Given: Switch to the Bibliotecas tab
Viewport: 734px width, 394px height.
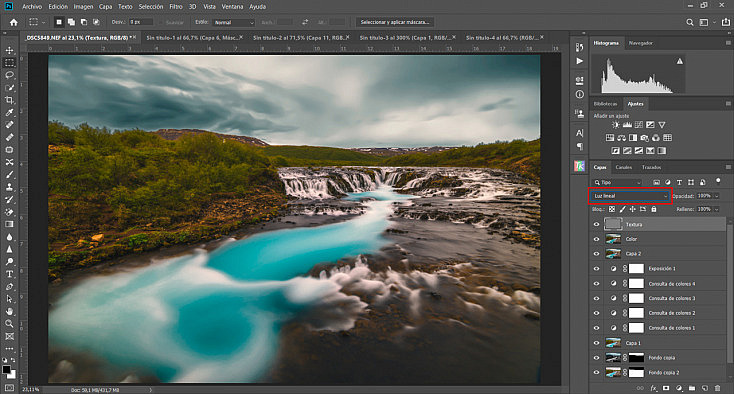Looking at the screenshot, I should pos(605,104).
